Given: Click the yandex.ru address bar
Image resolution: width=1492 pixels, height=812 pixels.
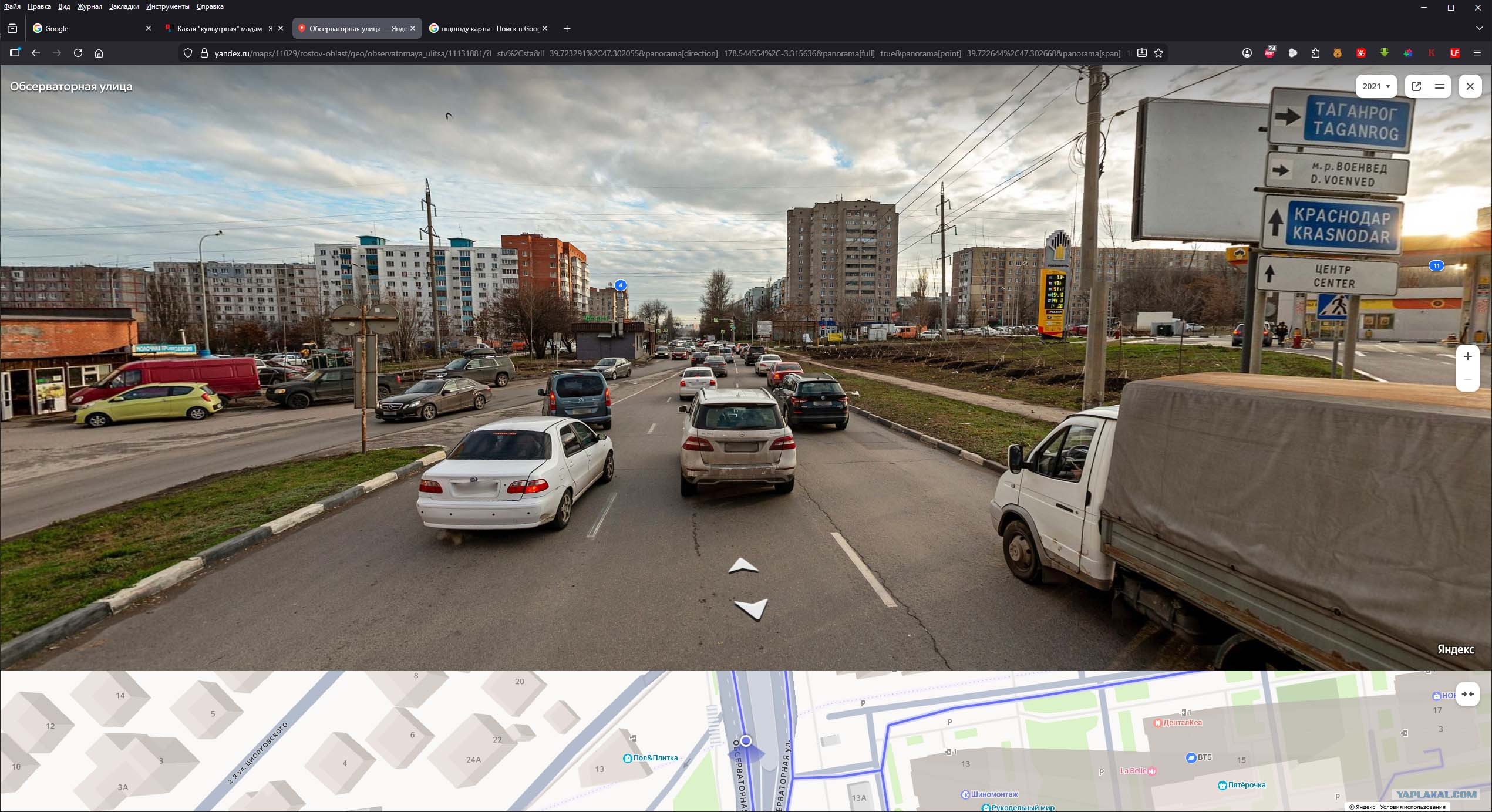Looking at the screenshot, I should [x=646, y=53].
